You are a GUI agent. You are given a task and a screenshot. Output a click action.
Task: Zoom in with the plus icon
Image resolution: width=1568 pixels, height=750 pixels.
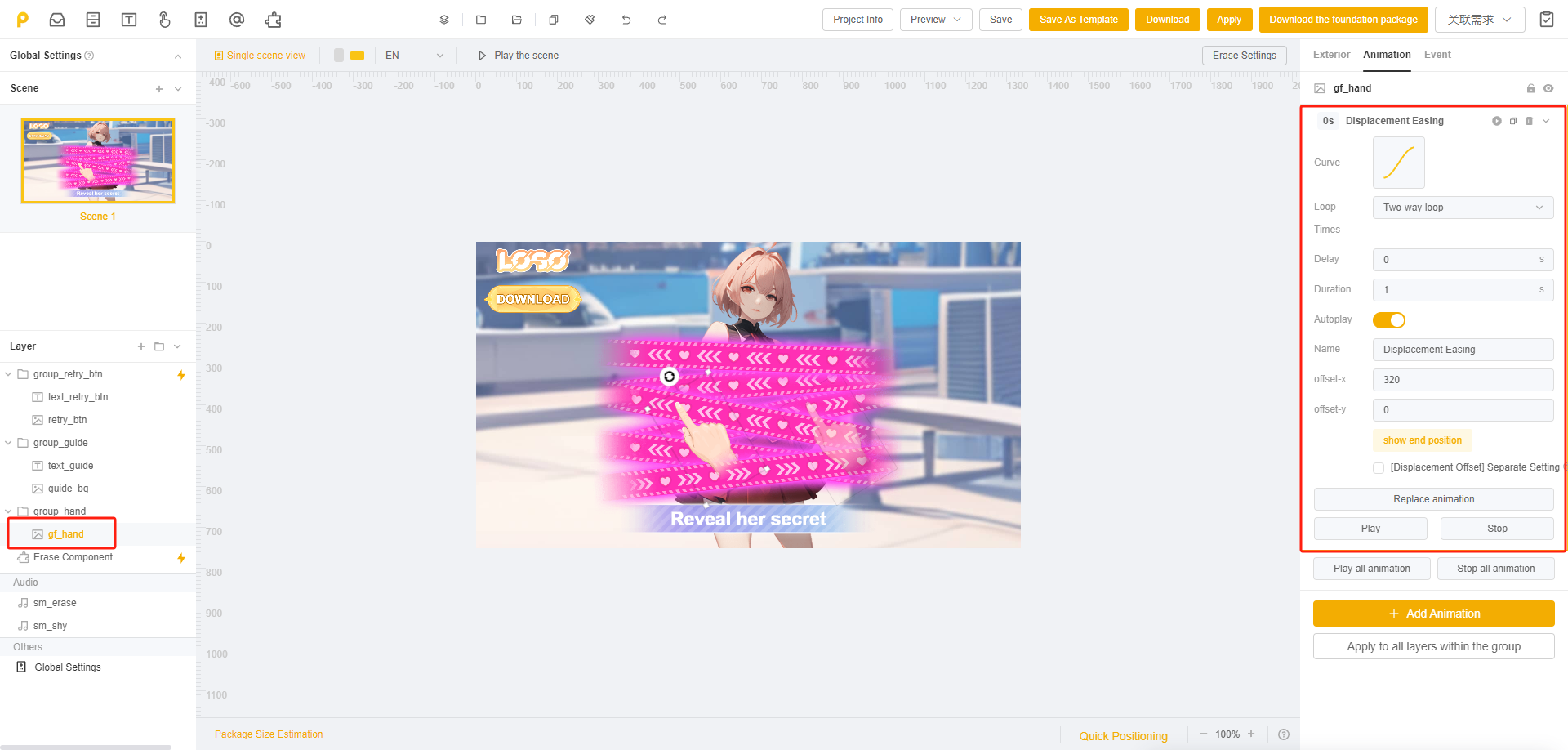(1251, 734)
